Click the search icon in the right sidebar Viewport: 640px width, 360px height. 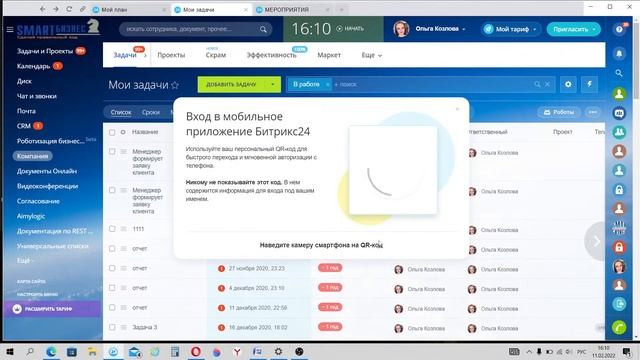[619, 73]
